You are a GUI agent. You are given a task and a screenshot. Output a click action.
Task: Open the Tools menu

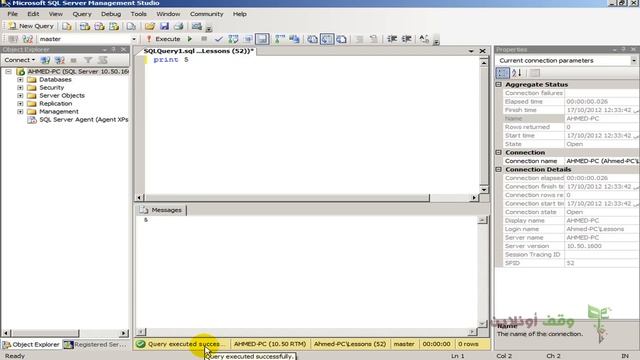[139, 14]
